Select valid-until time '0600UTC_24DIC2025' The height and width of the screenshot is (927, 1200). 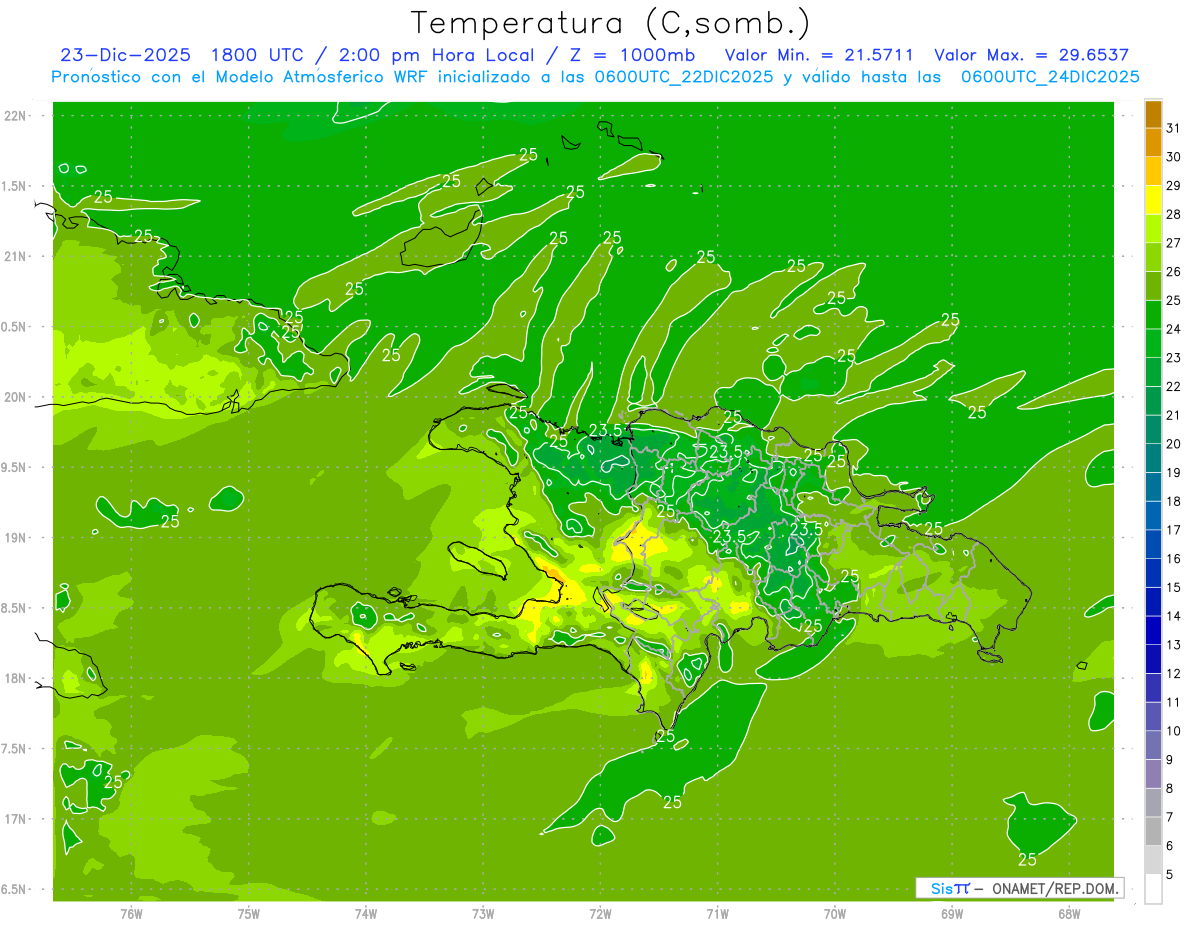[1050, 77]
